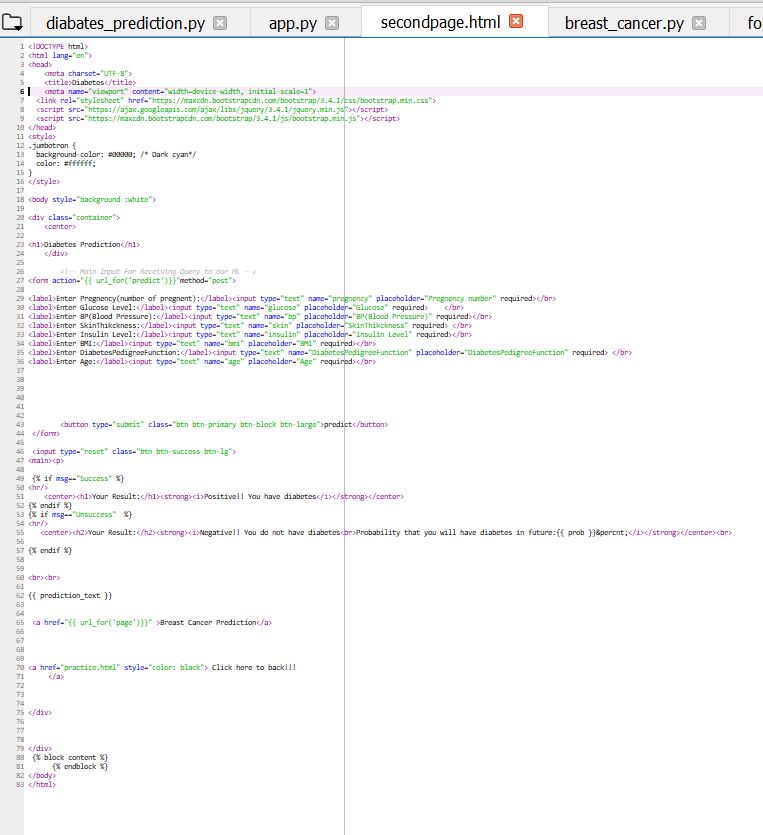Click the 'Breast Cancer Prediction' anchor line

click(x=152, y=623)
